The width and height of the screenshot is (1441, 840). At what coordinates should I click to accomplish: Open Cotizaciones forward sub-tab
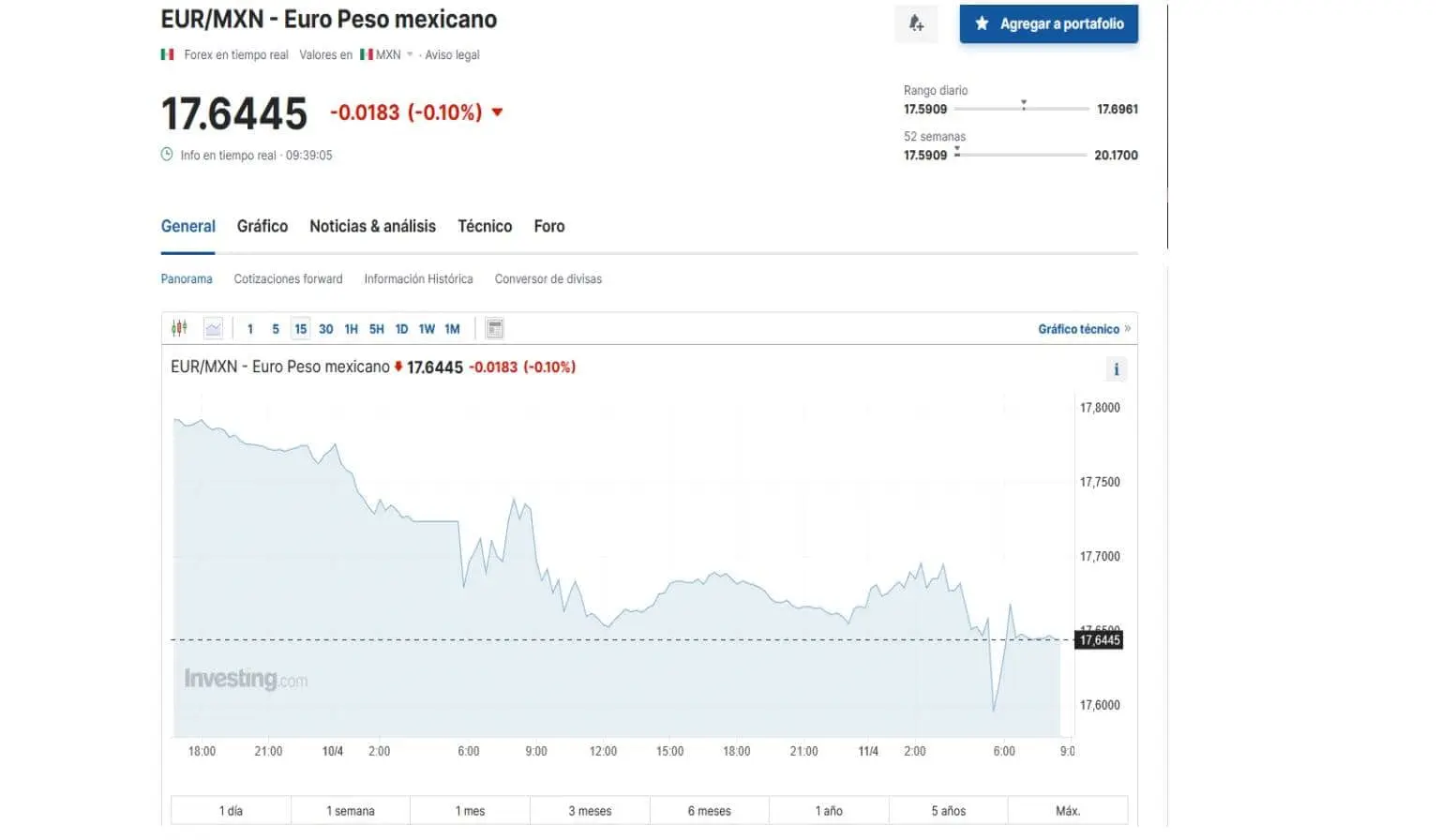[289, 279]
